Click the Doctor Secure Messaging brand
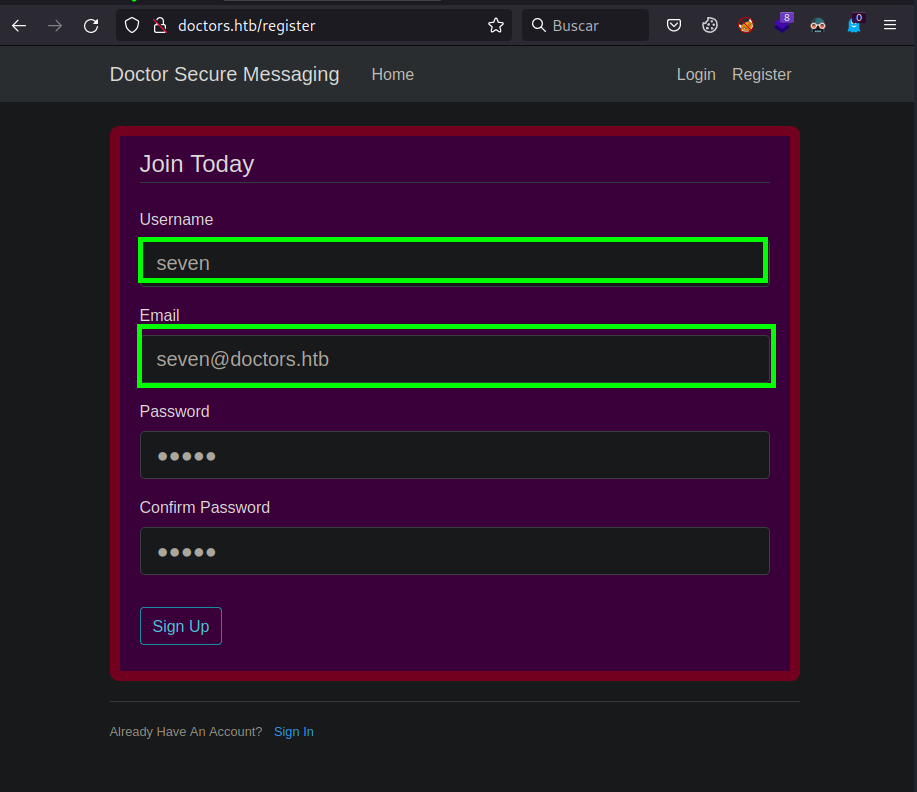The image size is (917, 792). coord(224,75)
